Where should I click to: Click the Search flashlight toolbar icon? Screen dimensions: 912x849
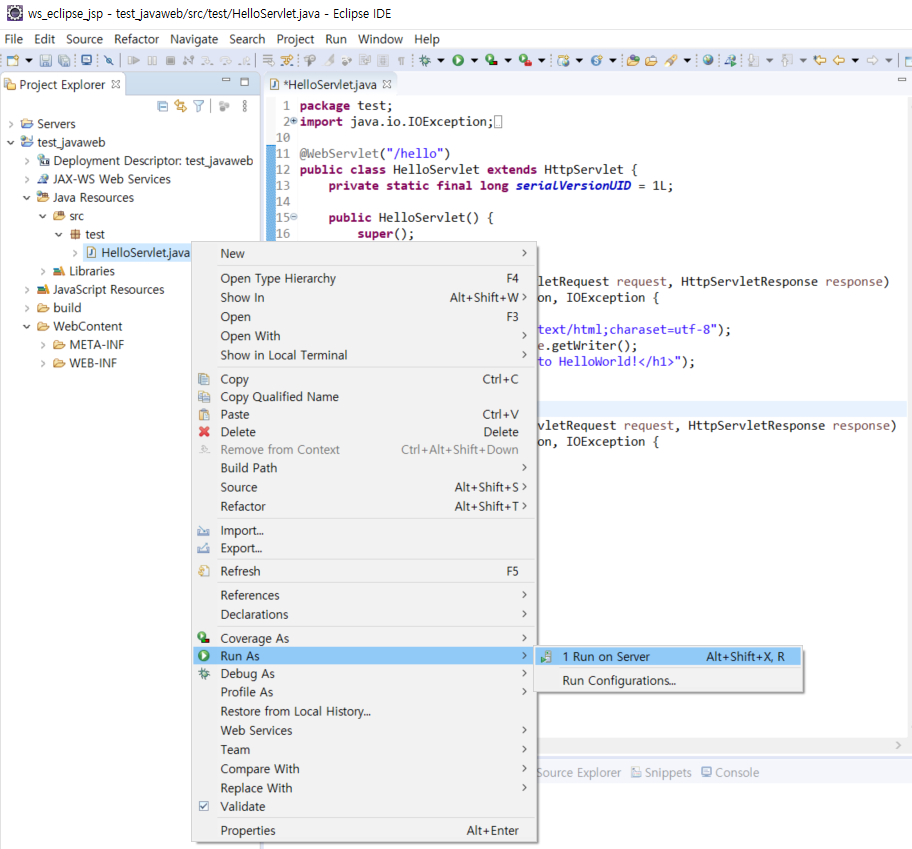click(671, 60)
